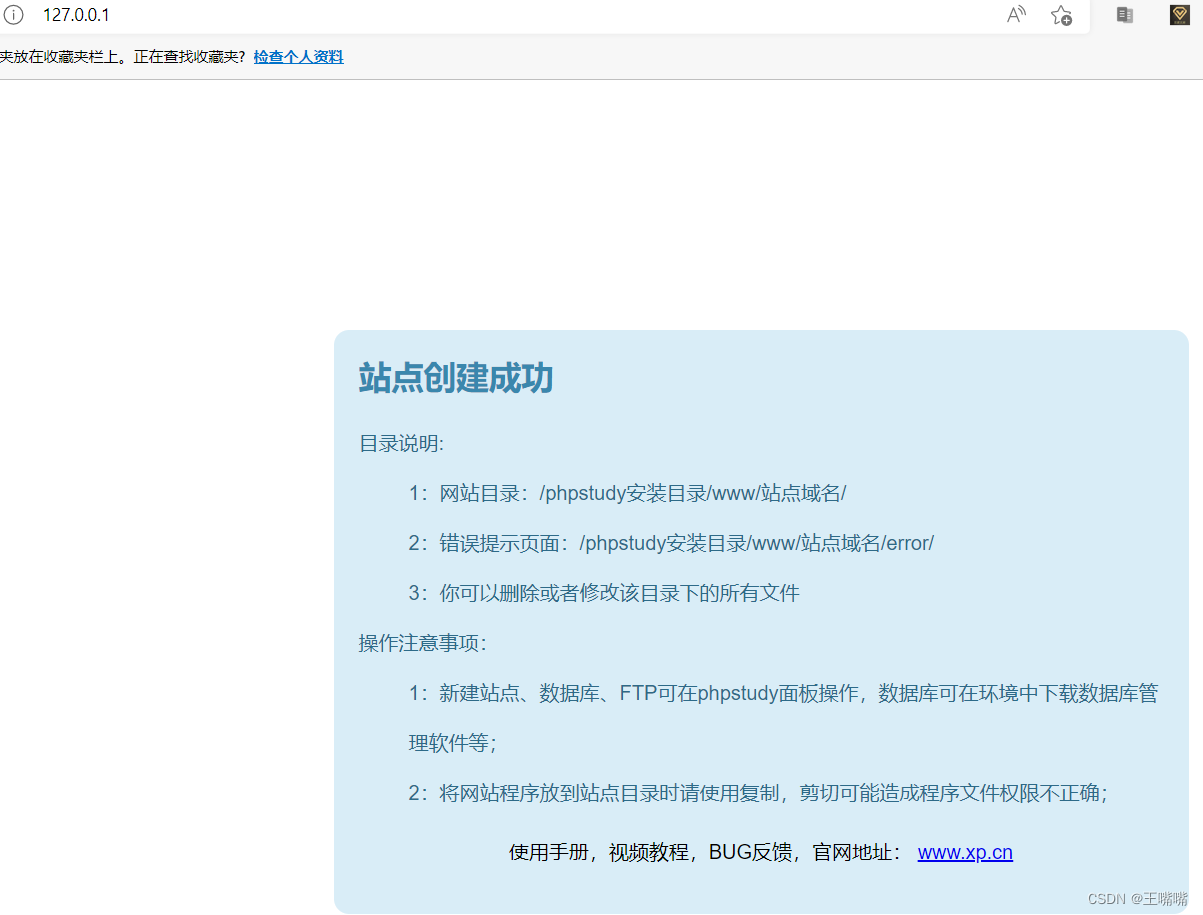Click the line 你可以删除或者修改该目录下的所有文件
The width and height of the screenshot is (1203, 915).
tap(604, 593)
